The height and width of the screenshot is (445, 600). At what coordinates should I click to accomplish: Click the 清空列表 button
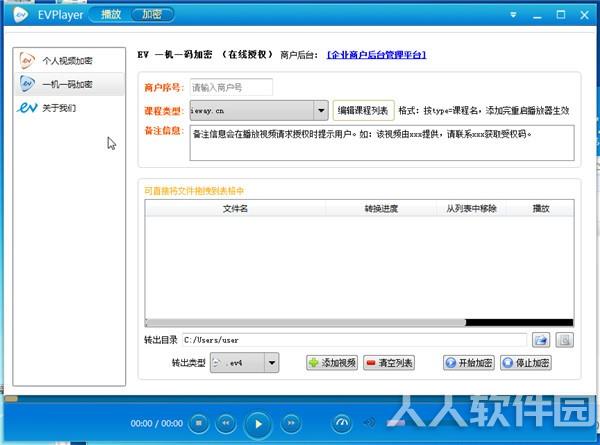point(389,362)
